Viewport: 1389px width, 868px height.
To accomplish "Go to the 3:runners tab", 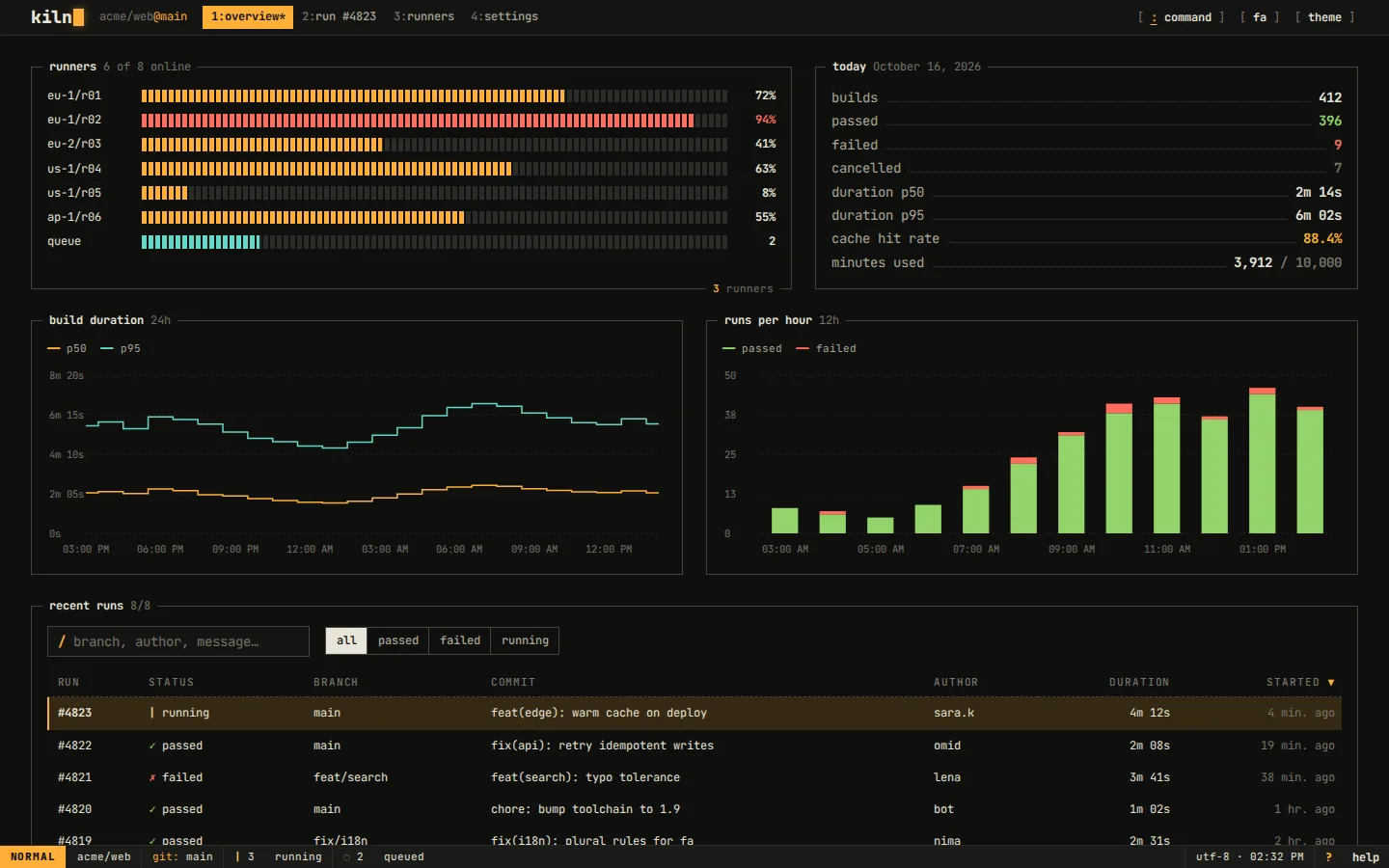I will [x=423, y=16].
